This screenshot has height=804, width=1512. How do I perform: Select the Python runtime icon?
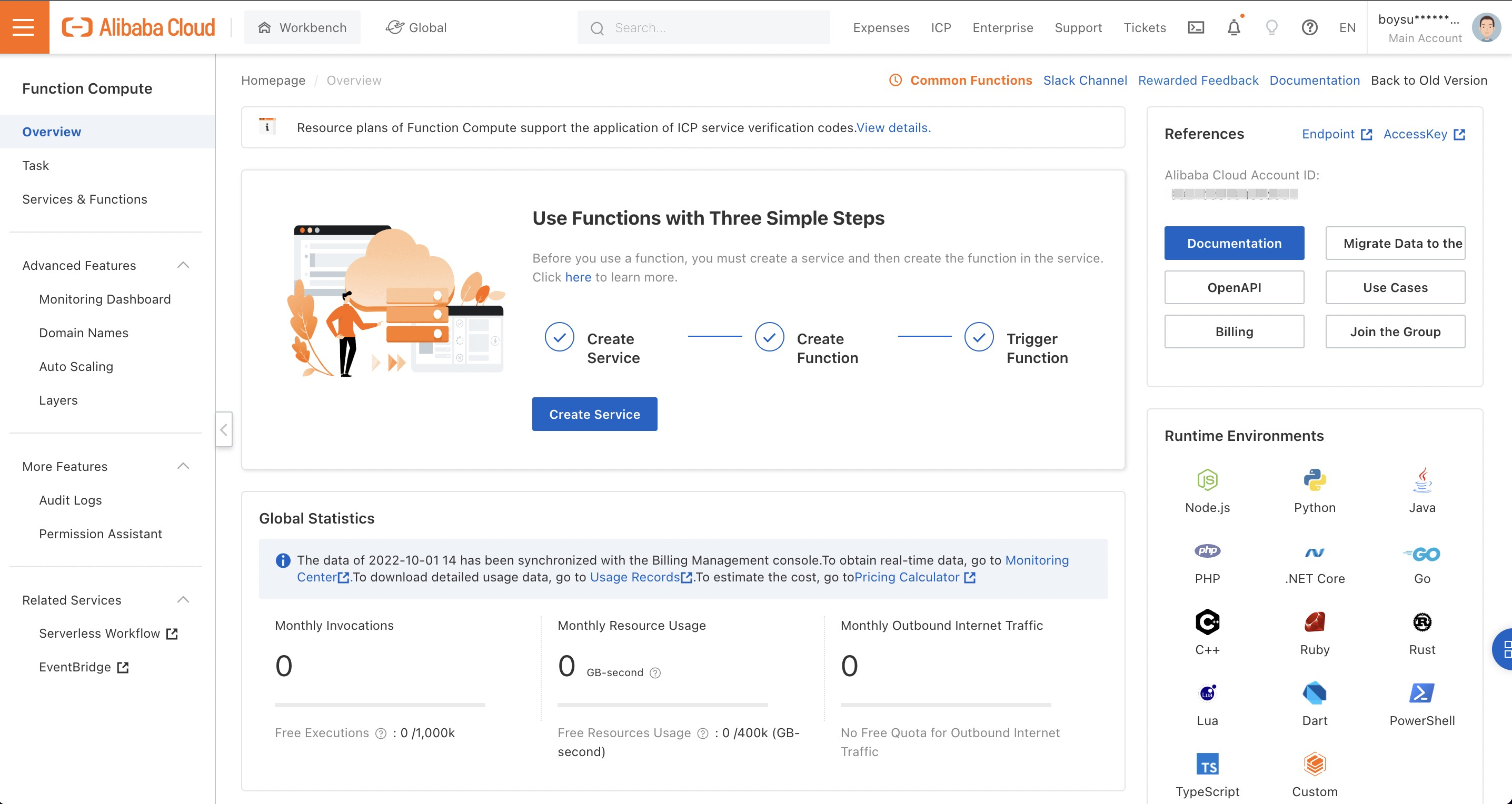[1314, 480]
